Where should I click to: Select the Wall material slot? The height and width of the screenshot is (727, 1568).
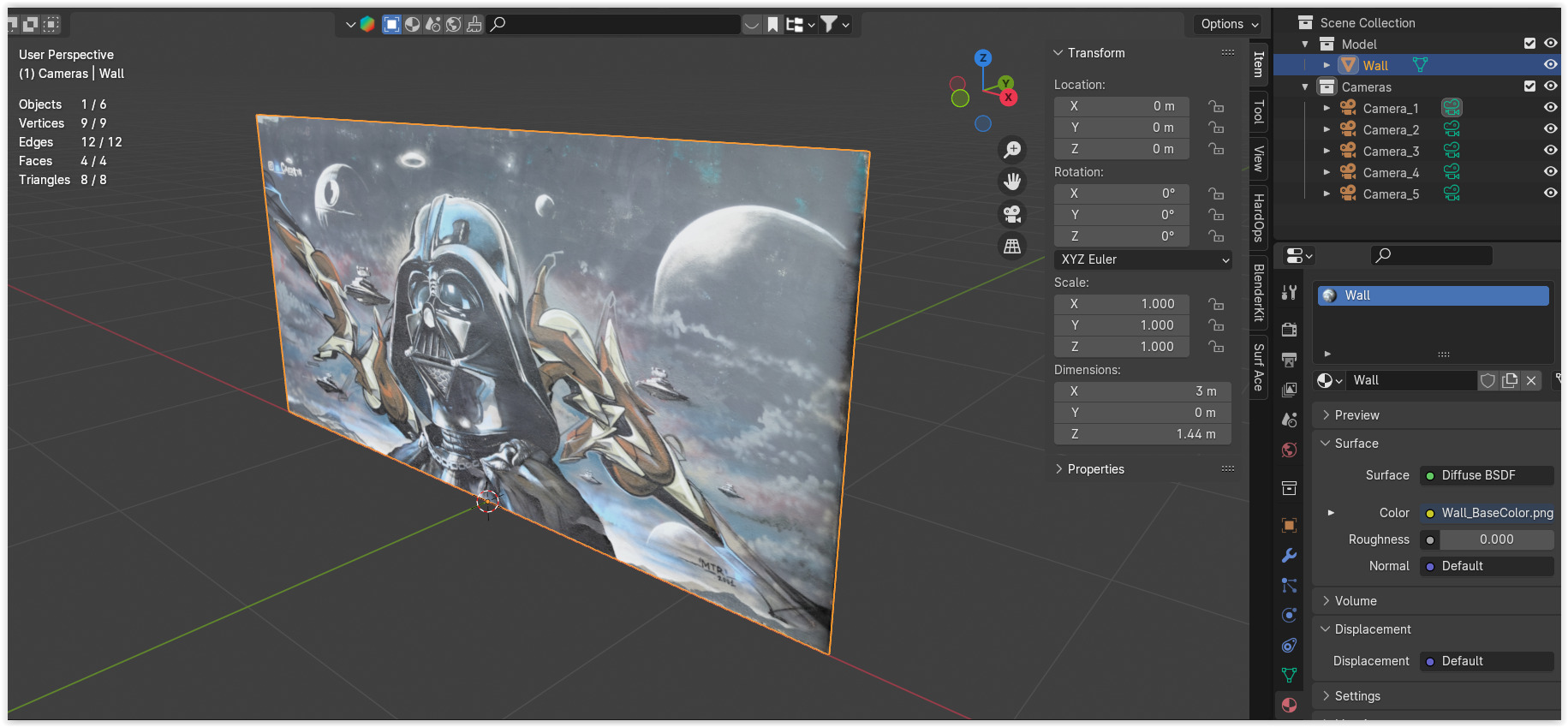[x=1433, y=295]
